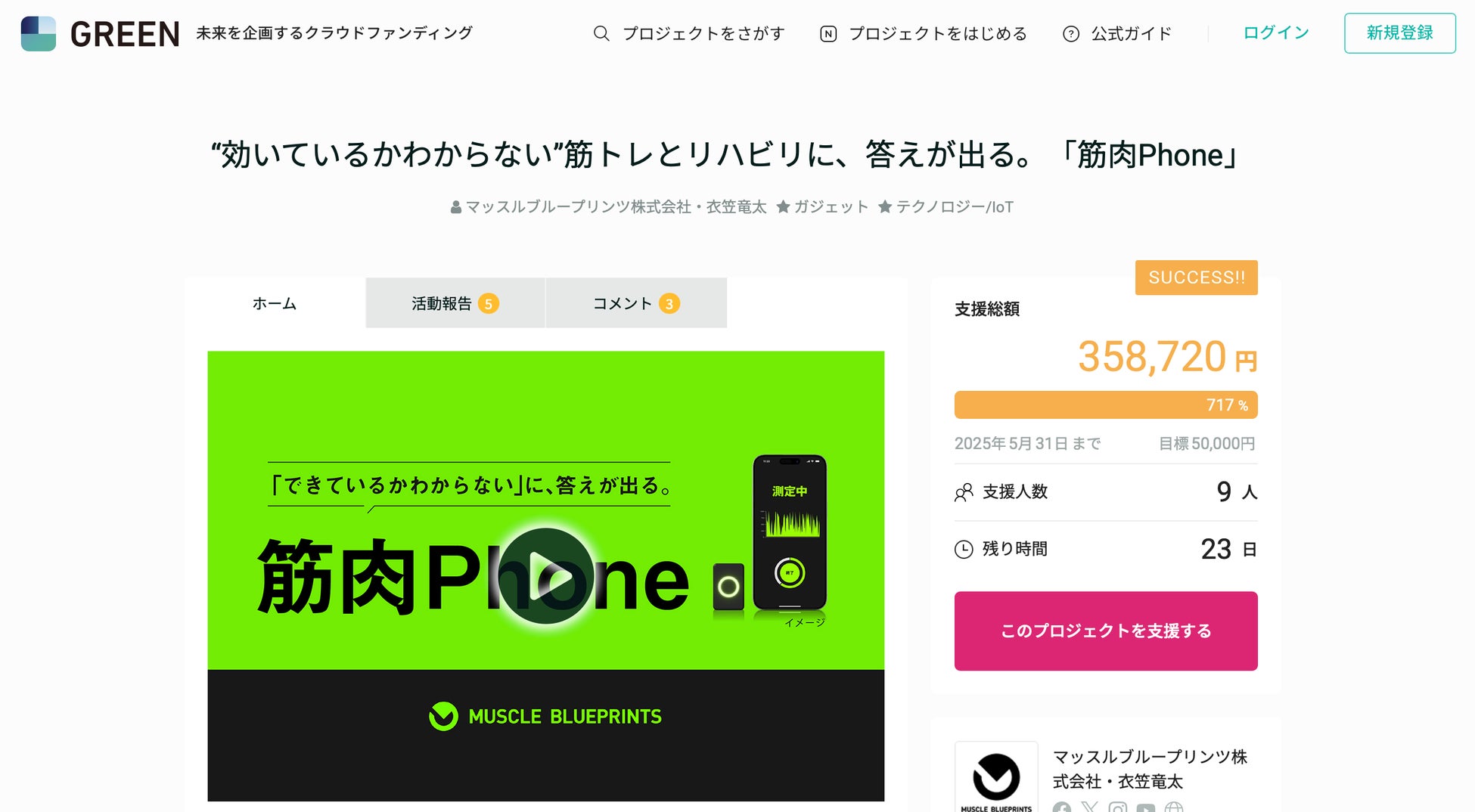
Task: Click the person icon before the creator name under the title
Action: click(456, 207)
